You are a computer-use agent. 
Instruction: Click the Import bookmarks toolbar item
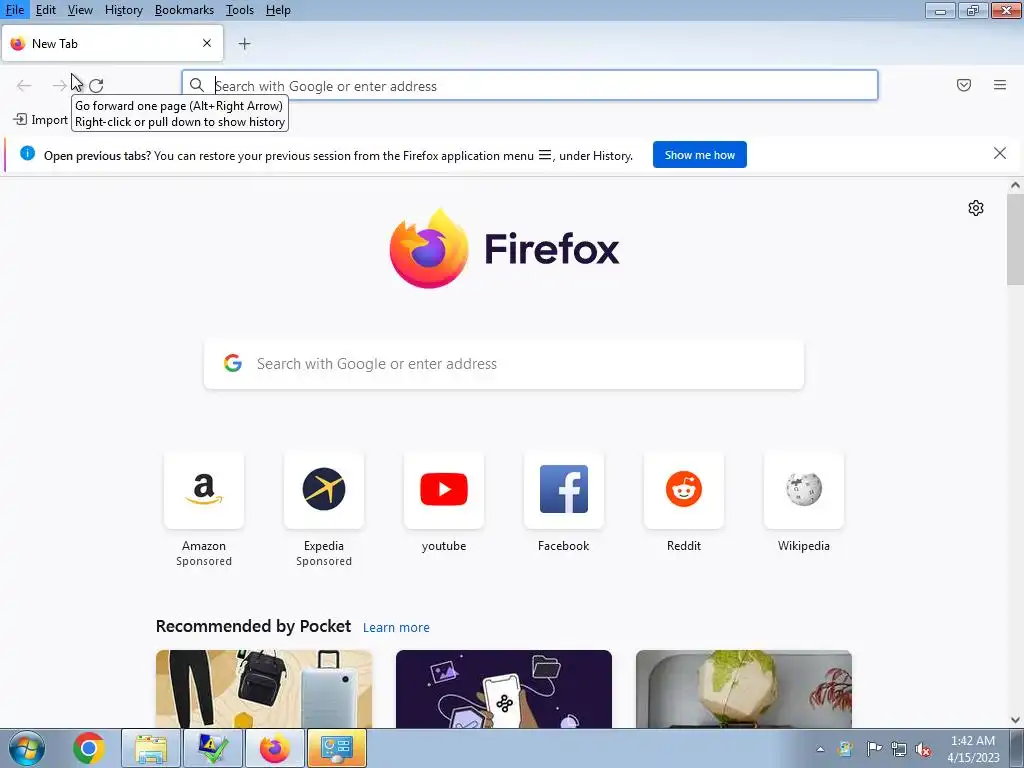40,120
